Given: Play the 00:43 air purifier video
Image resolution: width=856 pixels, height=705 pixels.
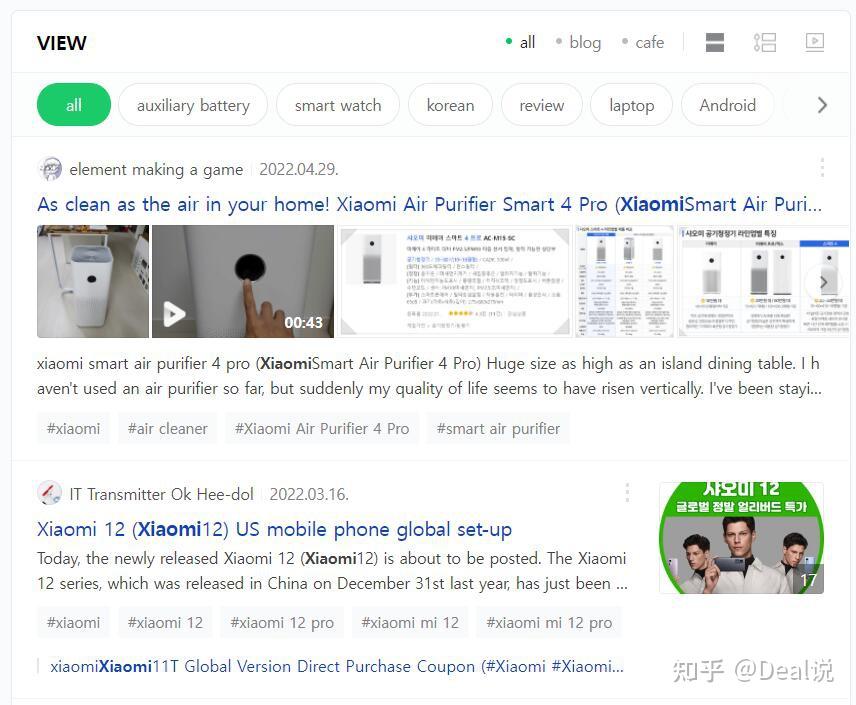Looking at the screenshot, I should point(242,281).
